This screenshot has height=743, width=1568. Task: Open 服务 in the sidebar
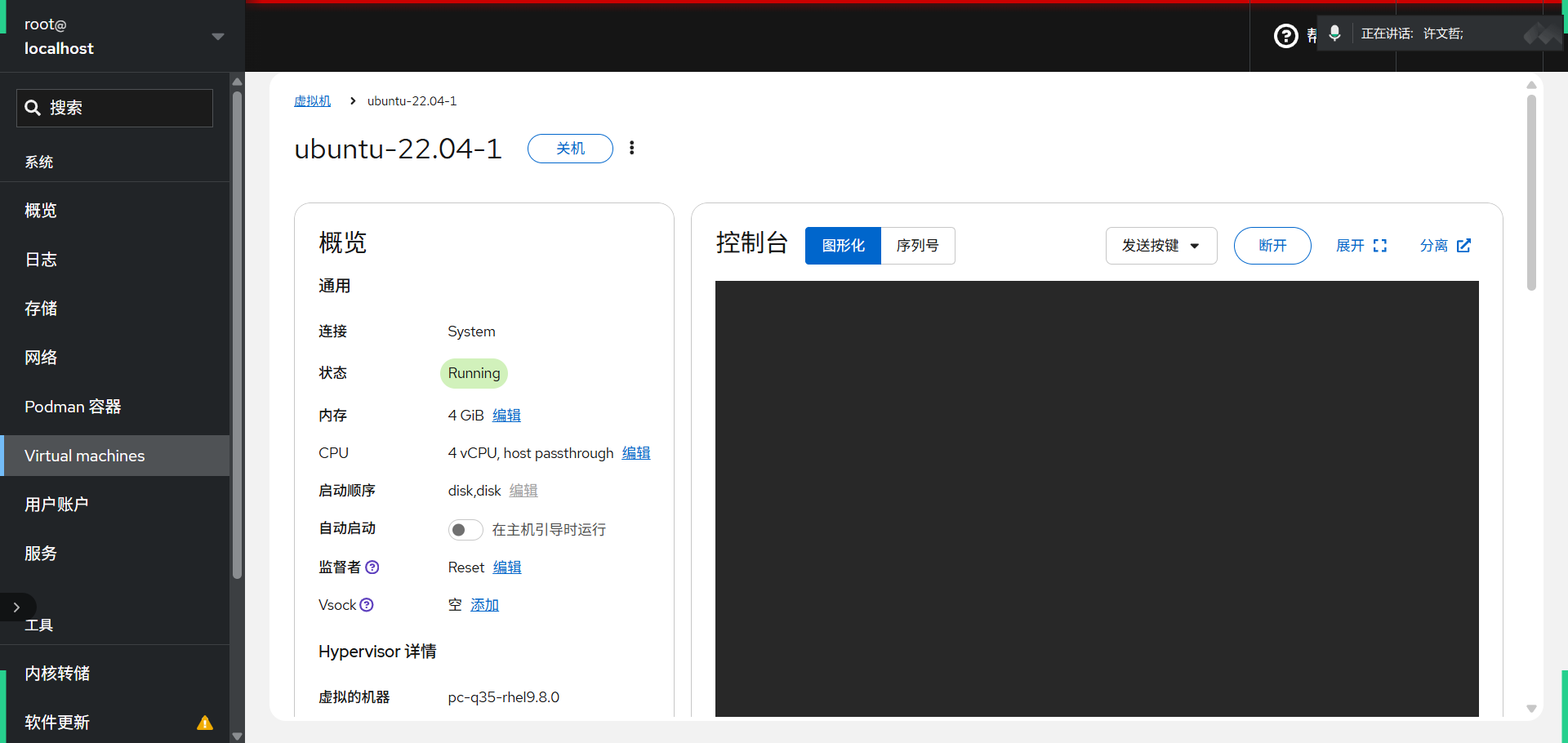click(x=114, y=554)
